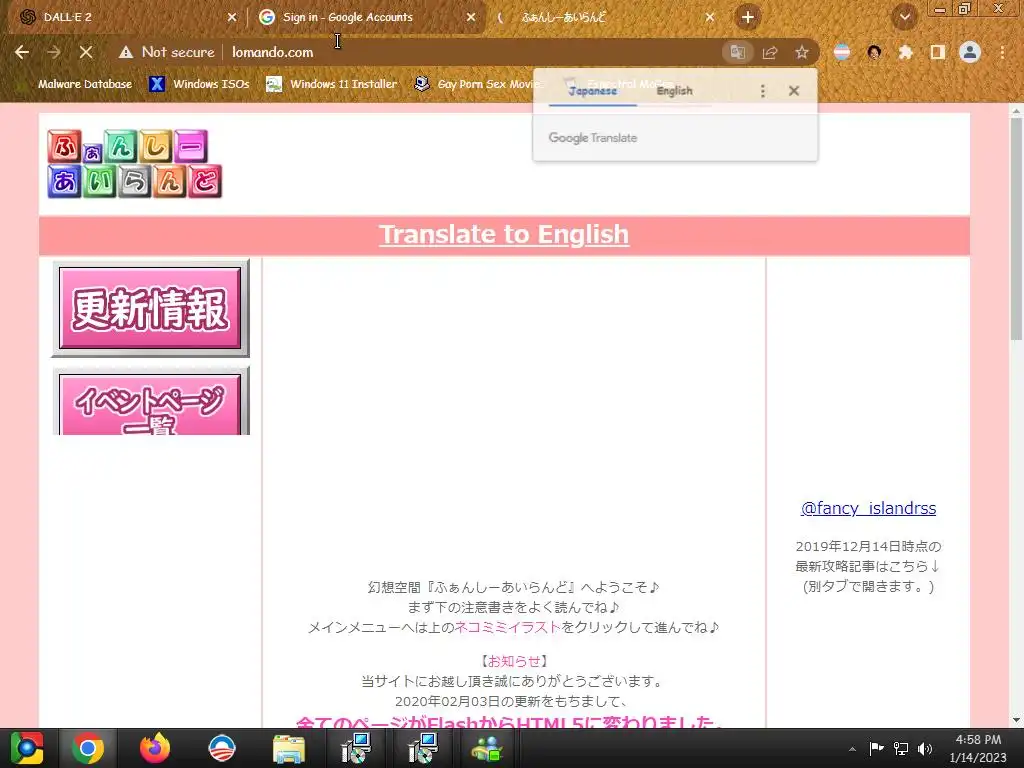Open the Chrome profile avatar

970,52
